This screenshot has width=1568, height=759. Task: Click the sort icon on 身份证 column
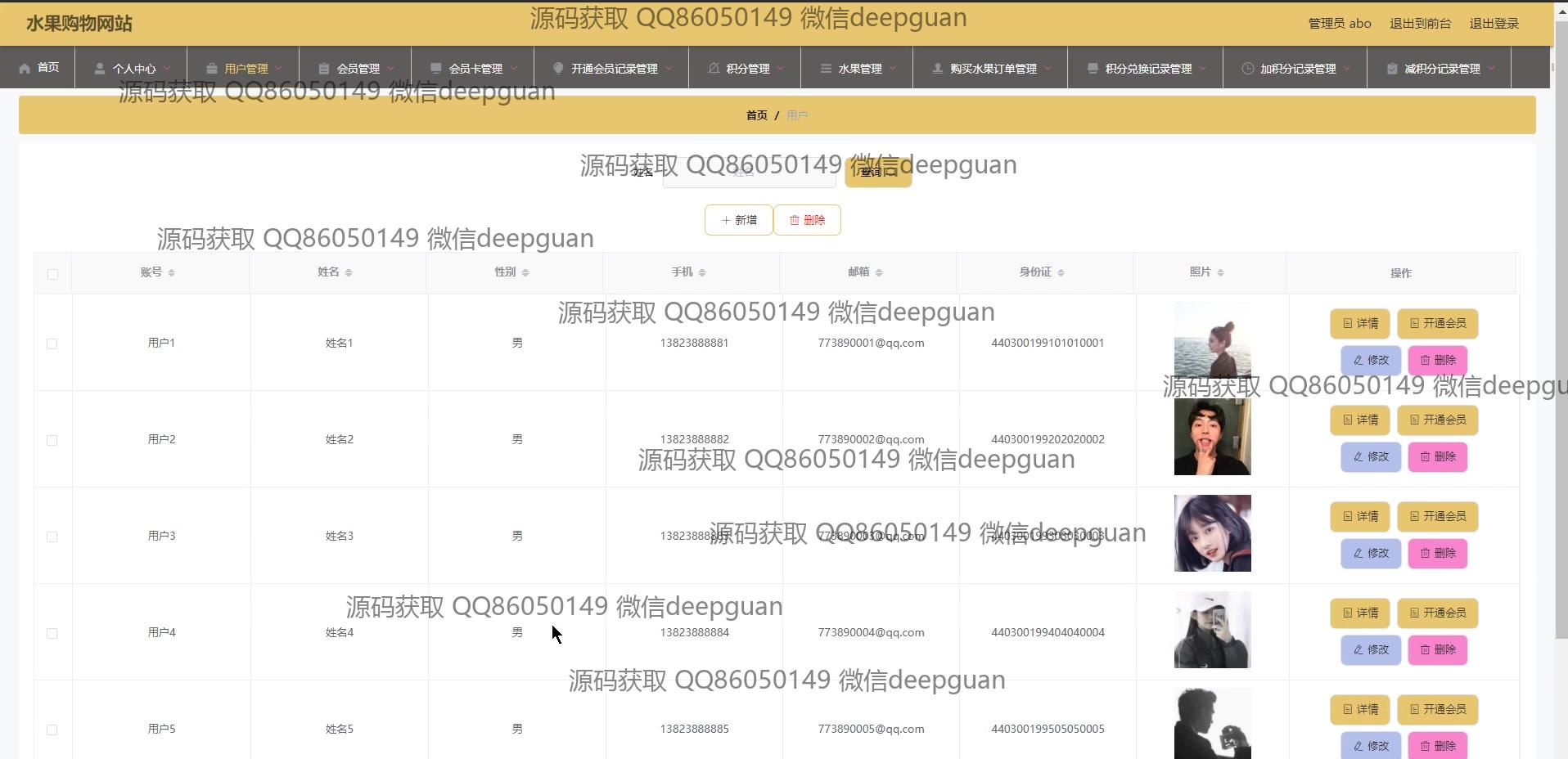(1061, 272)
